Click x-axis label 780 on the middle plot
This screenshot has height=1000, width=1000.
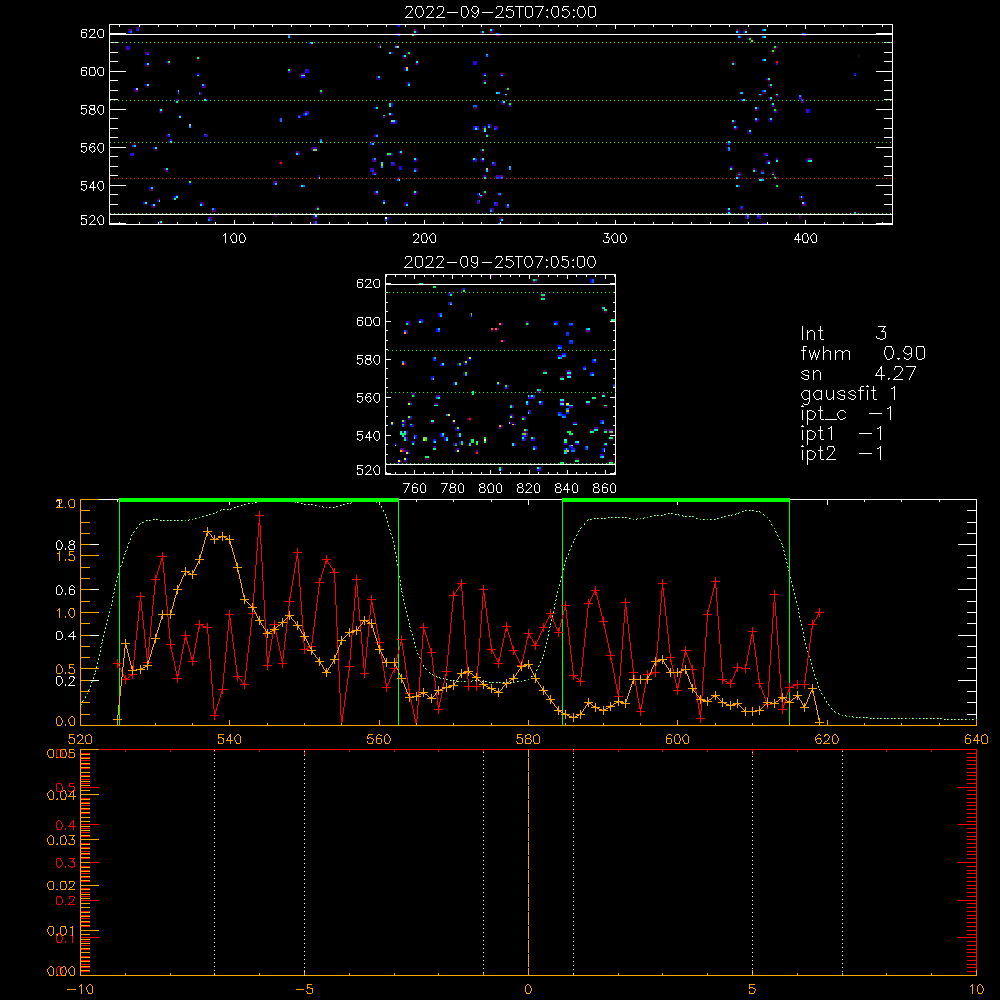click(453, 489)
